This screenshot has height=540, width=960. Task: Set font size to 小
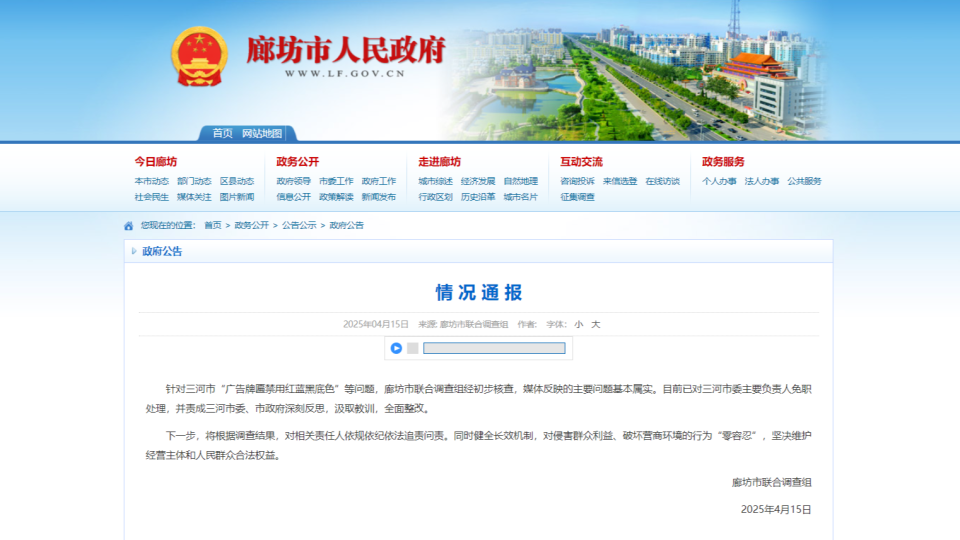[x=579, y=324]
